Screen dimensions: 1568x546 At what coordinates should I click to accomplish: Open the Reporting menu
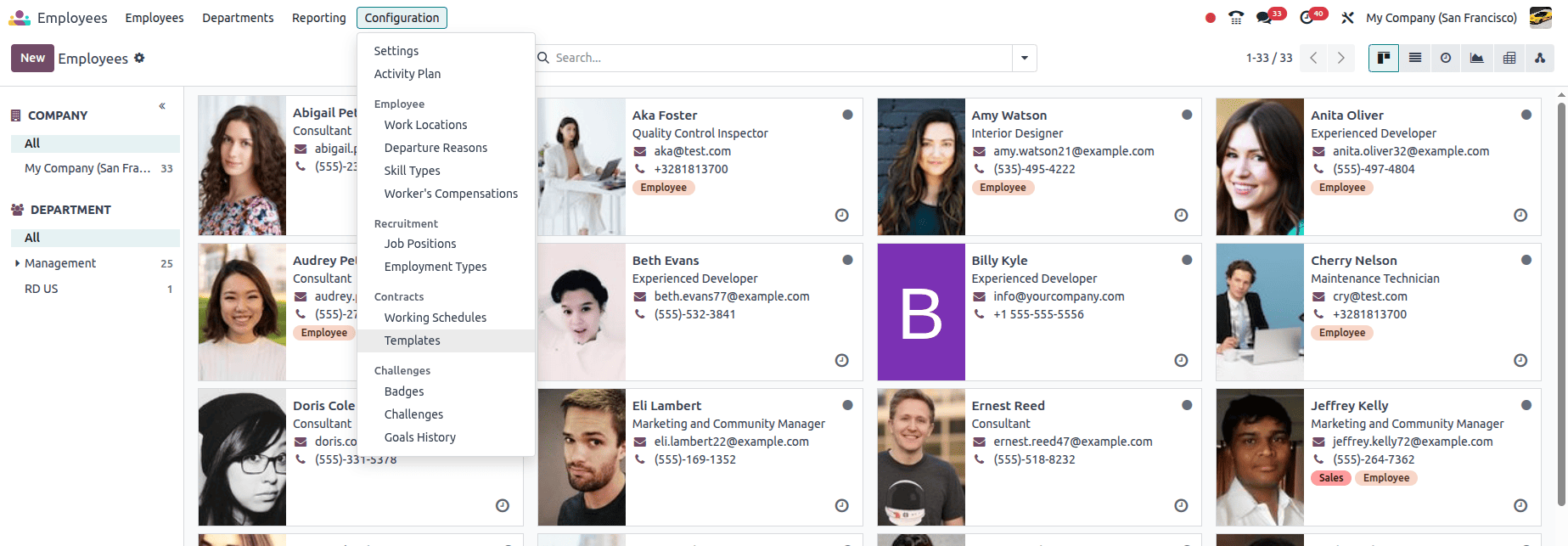[x=319, y=18]
